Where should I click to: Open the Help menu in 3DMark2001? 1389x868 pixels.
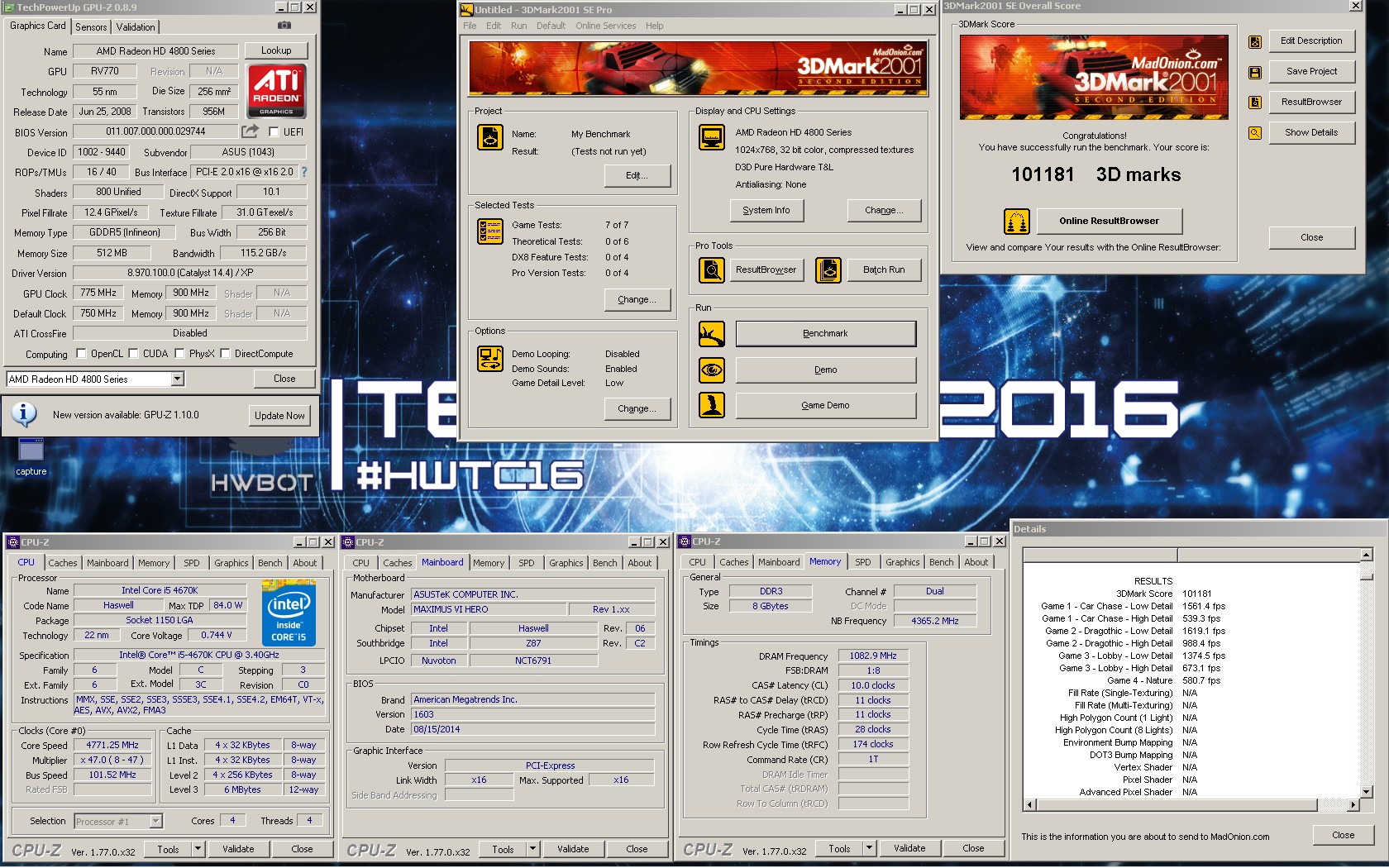point(654,26)
